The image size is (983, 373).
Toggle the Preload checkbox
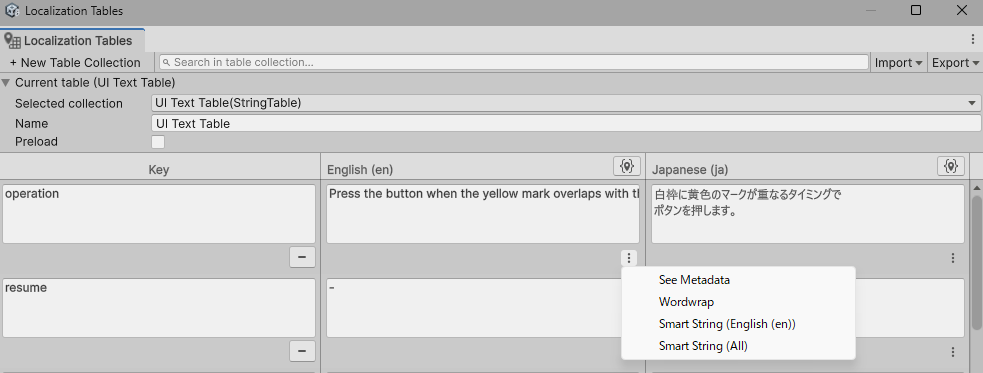pos(158,142)
